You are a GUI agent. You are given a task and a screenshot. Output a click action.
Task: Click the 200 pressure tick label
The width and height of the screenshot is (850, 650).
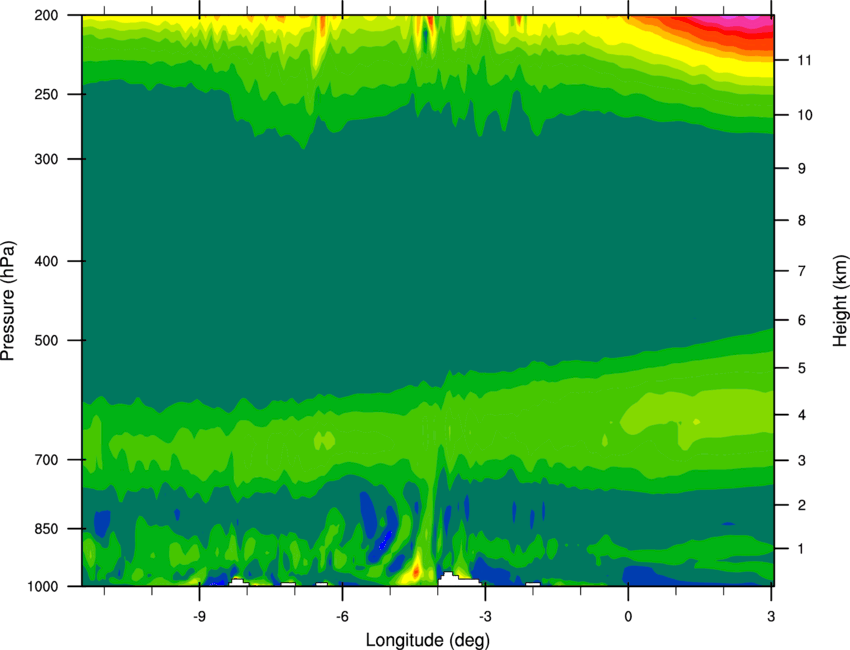(47, 16)
